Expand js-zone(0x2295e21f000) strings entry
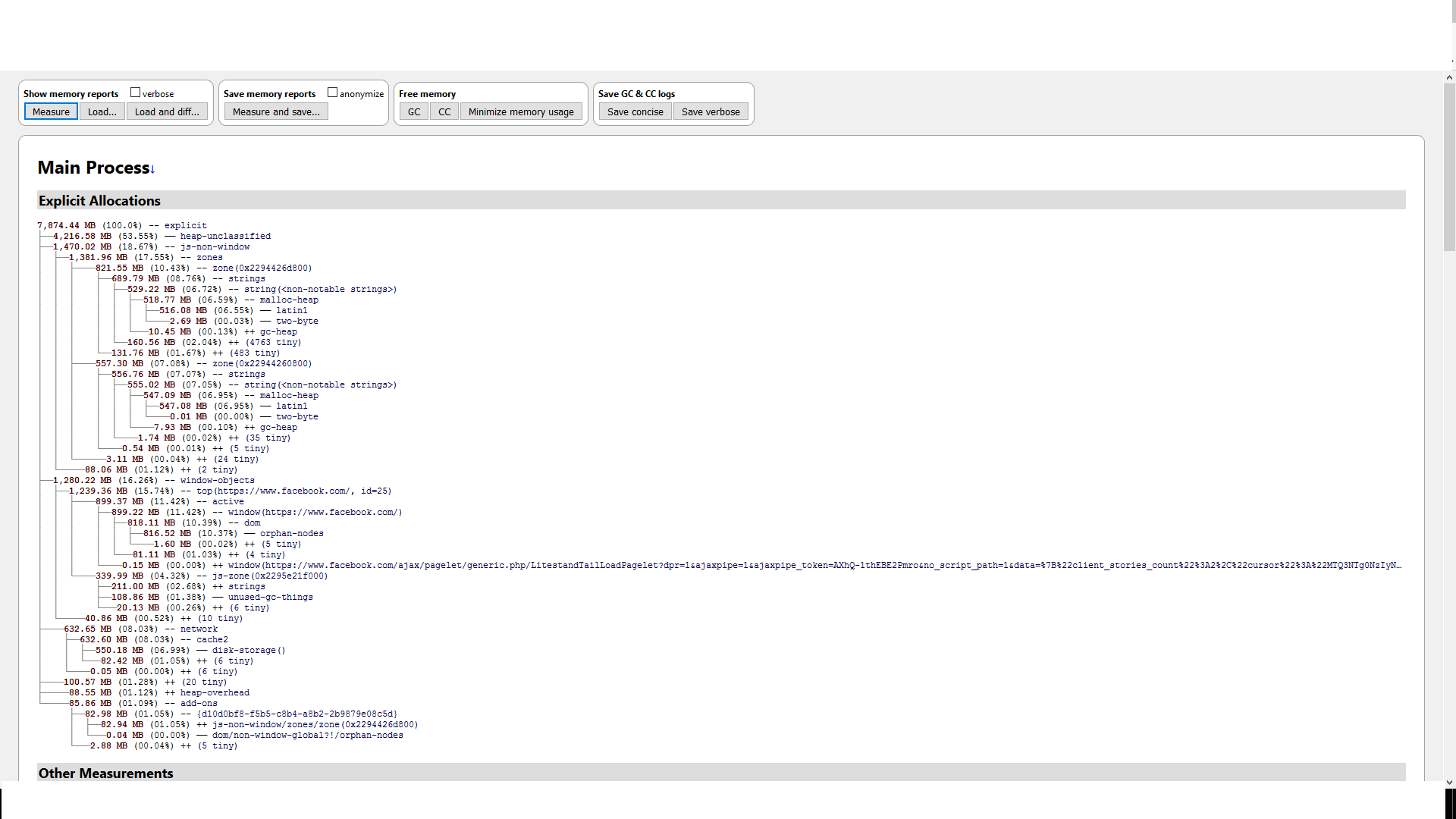 (246, 586)
